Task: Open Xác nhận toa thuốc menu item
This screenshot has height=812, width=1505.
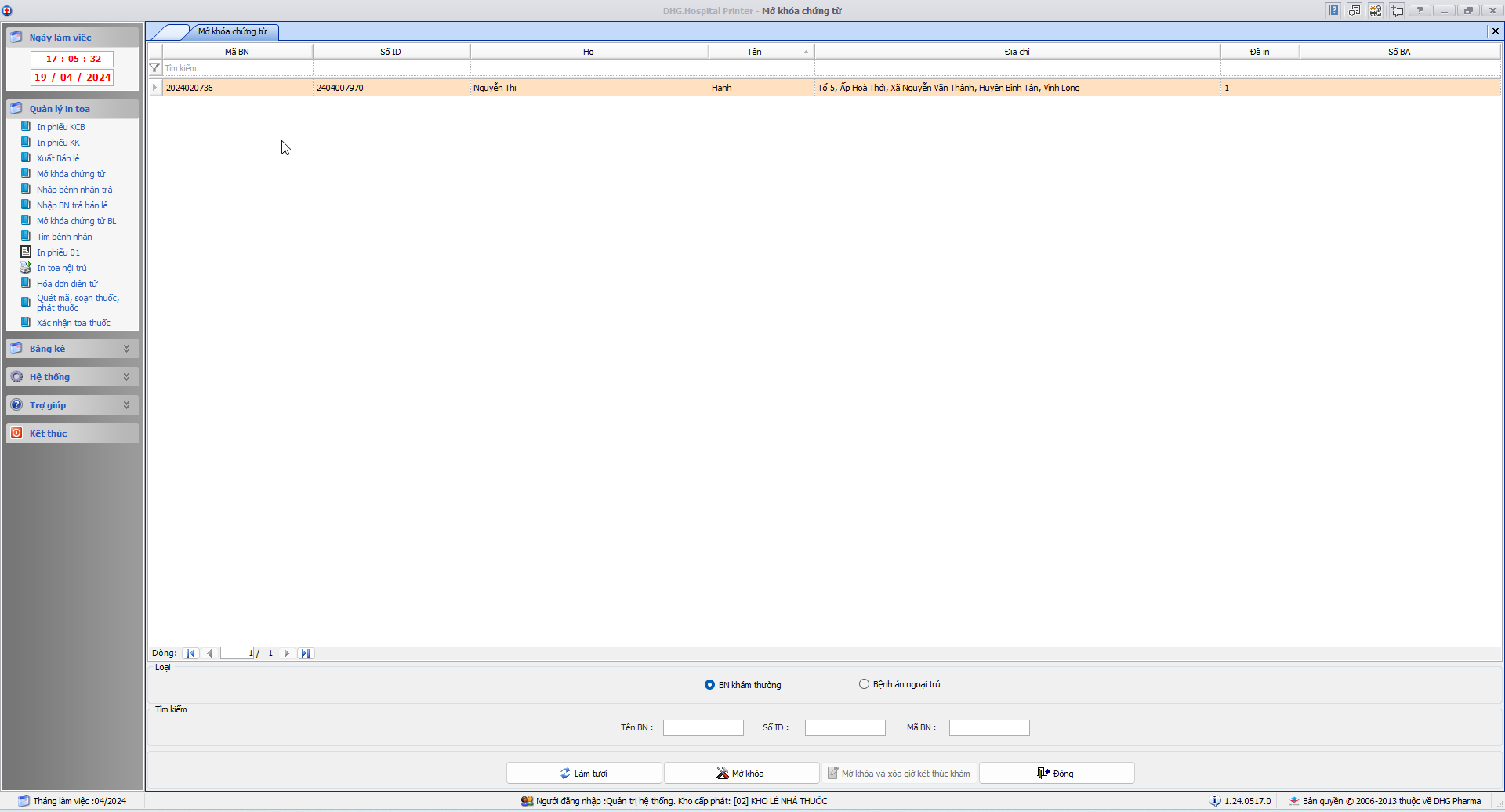Action: click(74, 323)
